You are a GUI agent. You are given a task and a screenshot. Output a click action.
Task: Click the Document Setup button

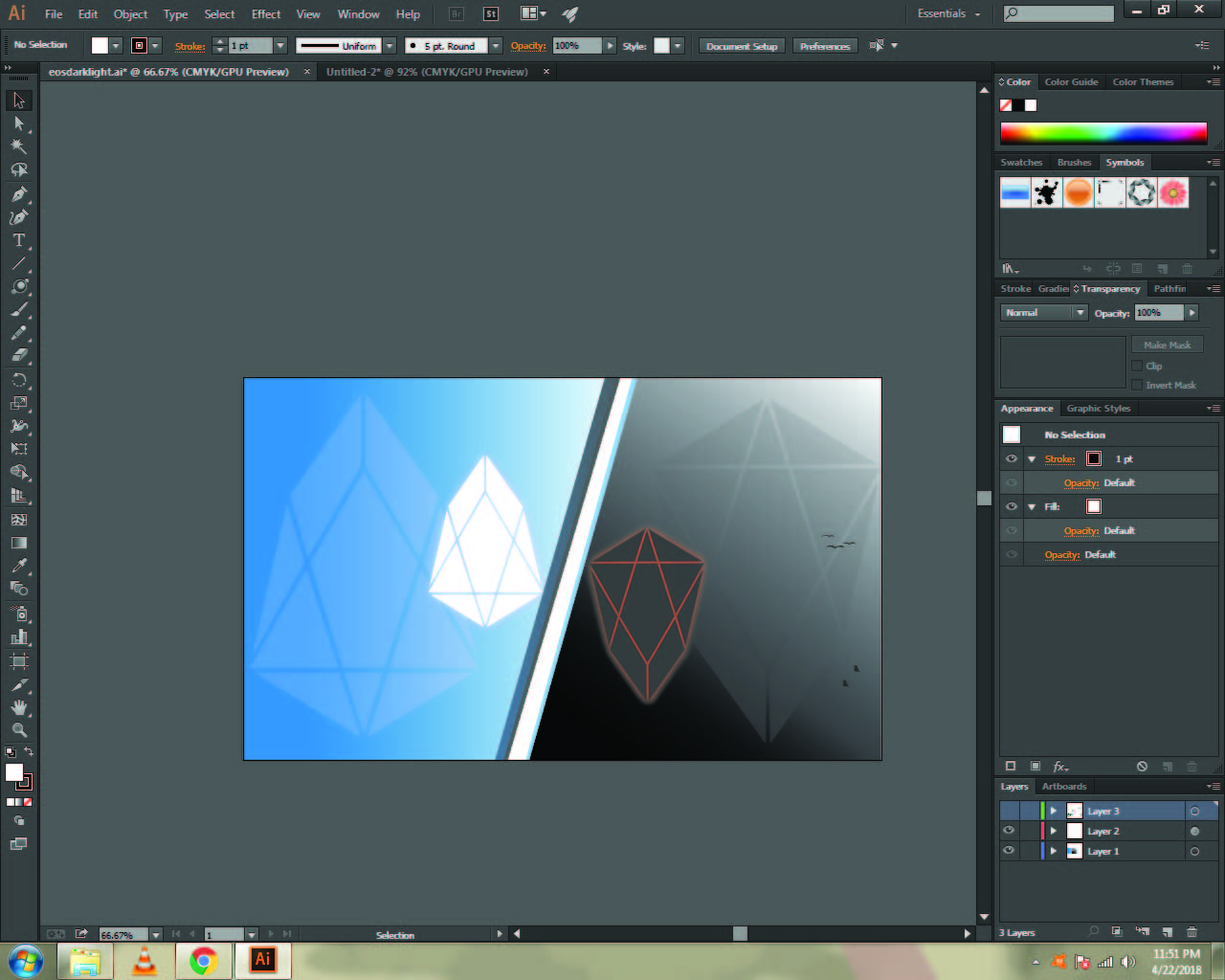pos(742,46)
